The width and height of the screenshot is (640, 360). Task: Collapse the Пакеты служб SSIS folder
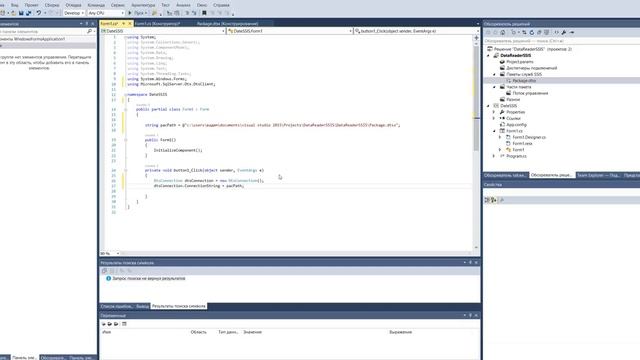tap(494, 74)
